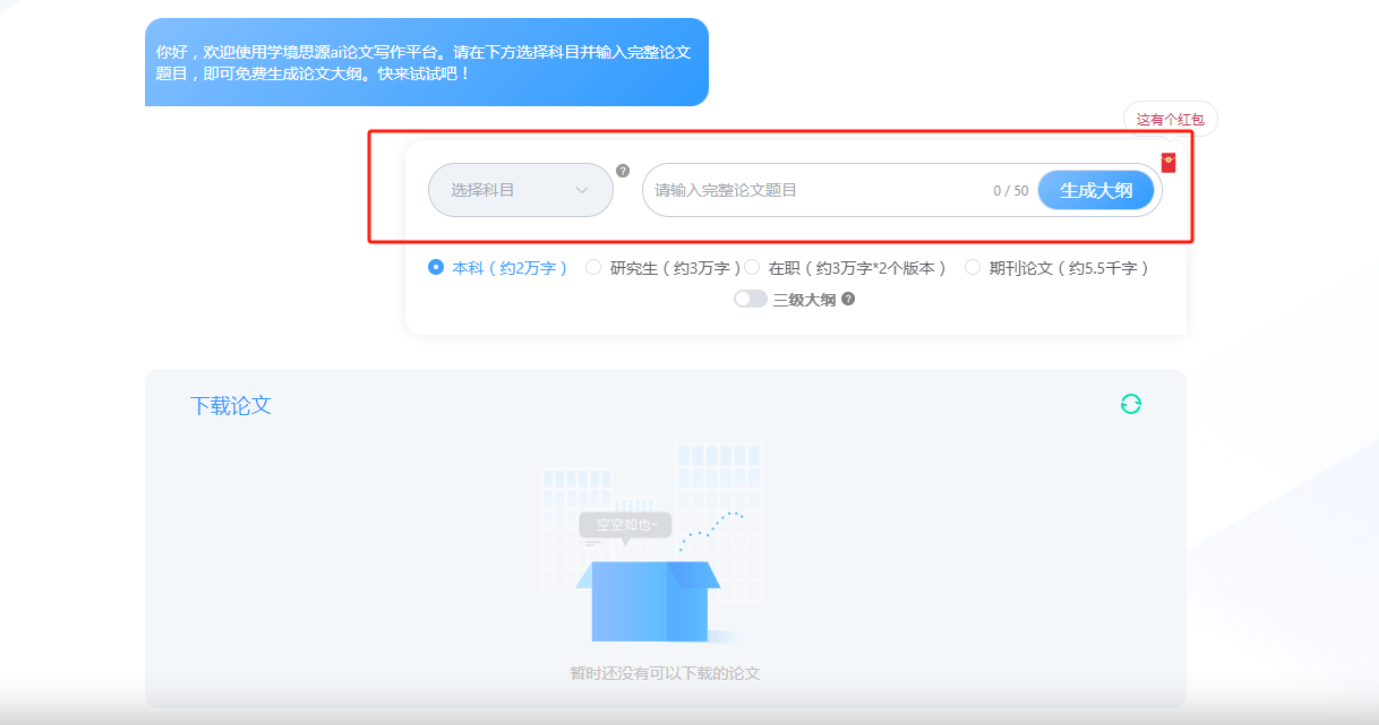Viewport: 1379px width, 725px height.
Task: Pick the 期刊论文（约5.5千字）radio option
Action: (x=972, y=267)
